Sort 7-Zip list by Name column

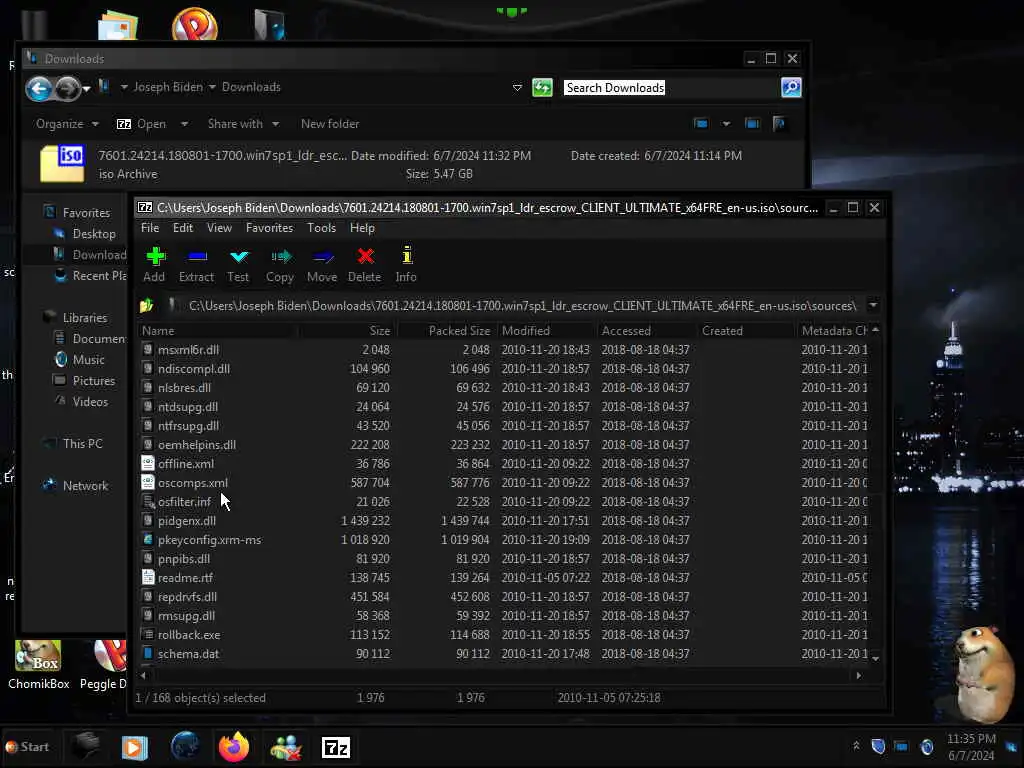click(217, 330)
